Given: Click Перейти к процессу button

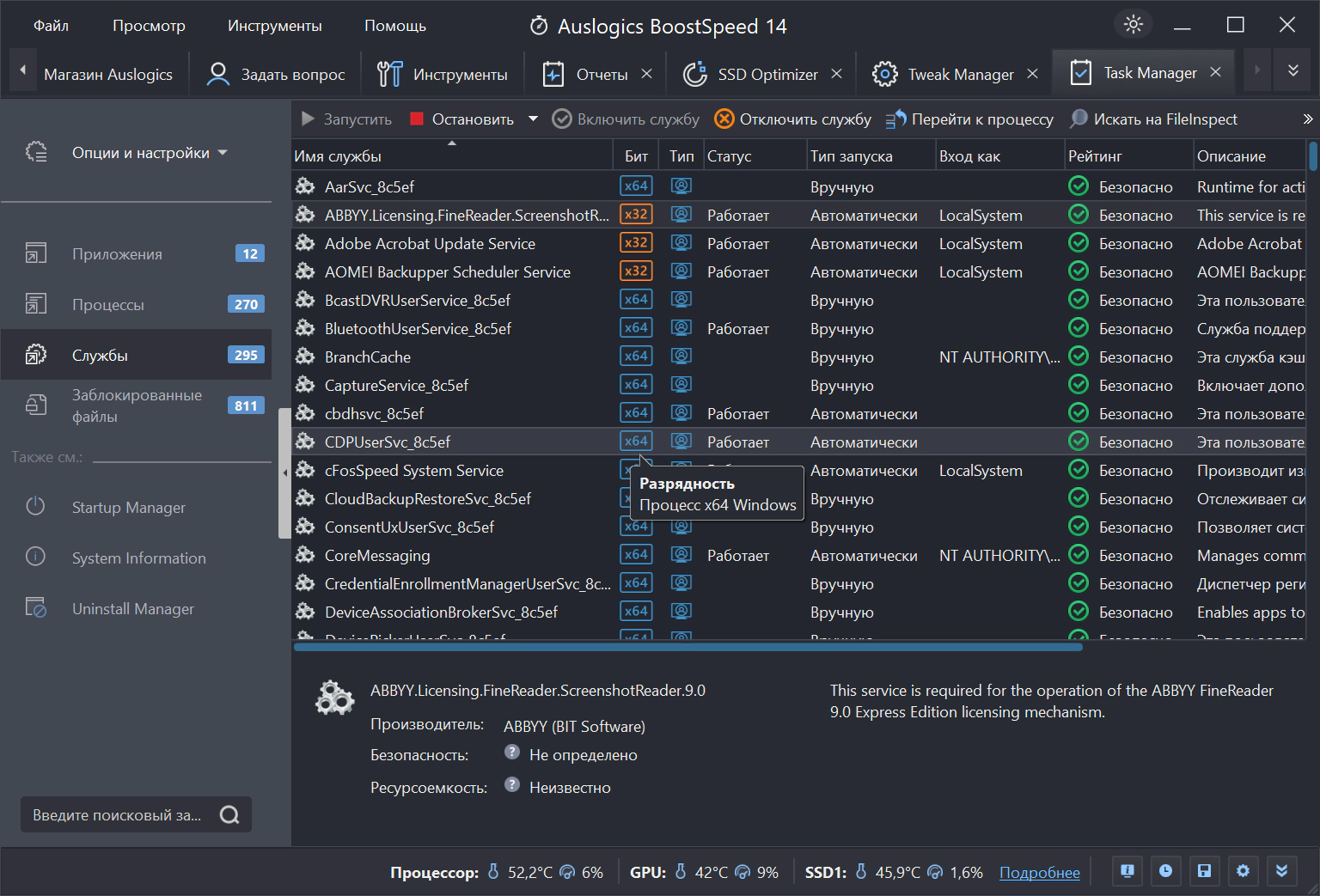Looking at the screenshot, I should (x=969, y=119).
